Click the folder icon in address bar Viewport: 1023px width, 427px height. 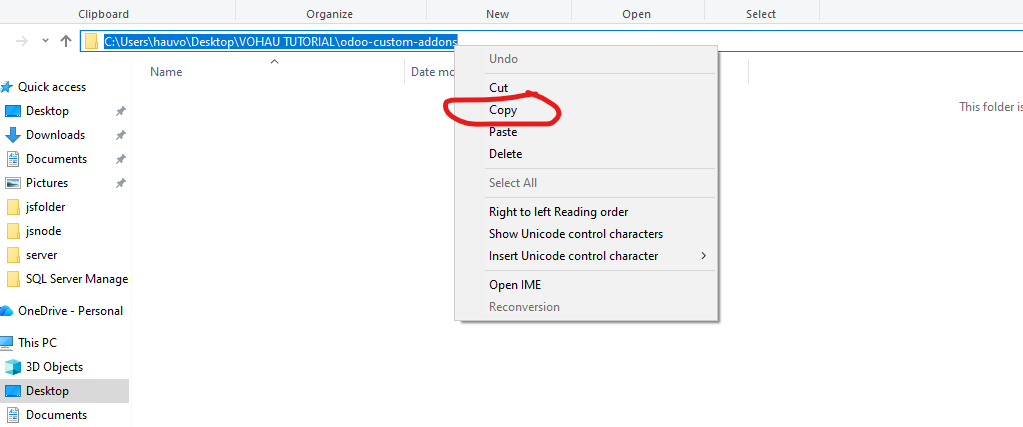(x=92, y=41)
